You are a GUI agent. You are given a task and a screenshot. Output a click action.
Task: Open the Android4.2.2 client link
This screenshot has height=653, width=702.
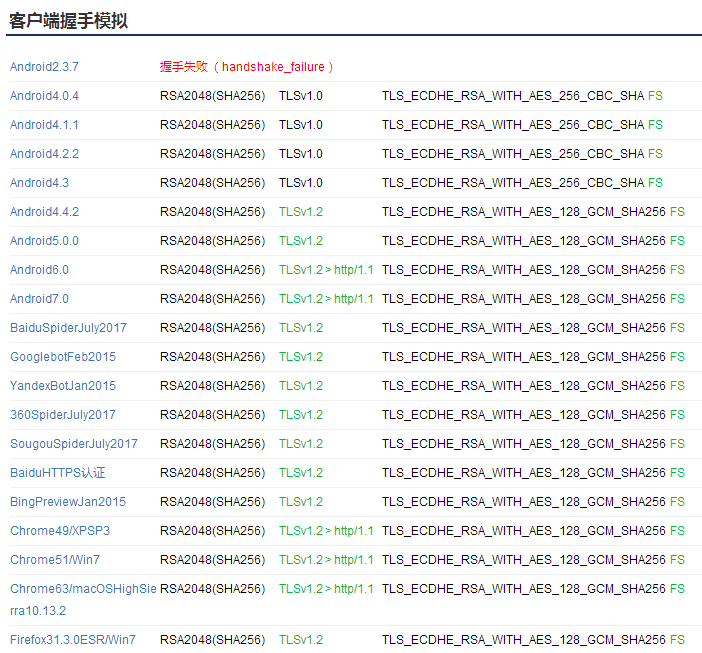(44, 154)
